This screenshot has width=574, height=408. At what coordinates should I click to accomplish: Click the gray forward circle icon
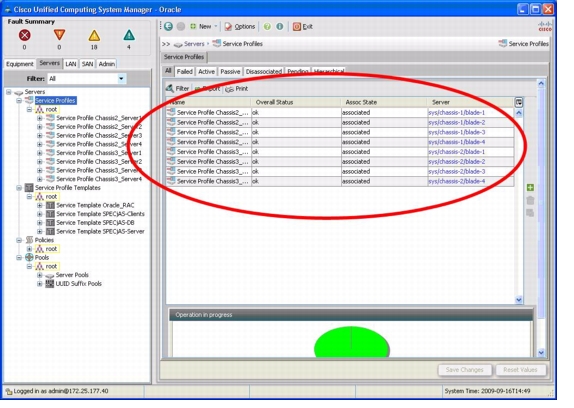181,26
